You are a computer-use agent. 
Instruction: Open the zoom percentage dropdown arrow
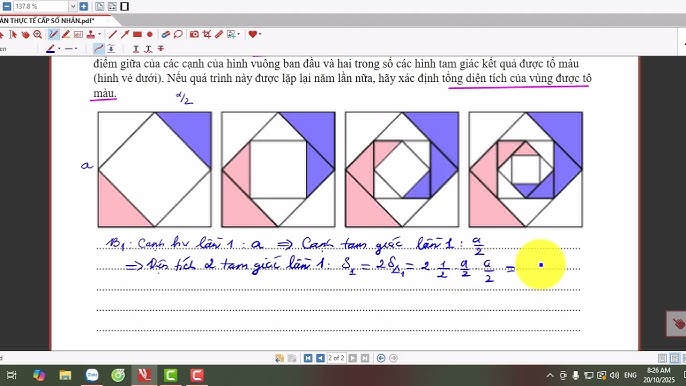pos(73,7)
